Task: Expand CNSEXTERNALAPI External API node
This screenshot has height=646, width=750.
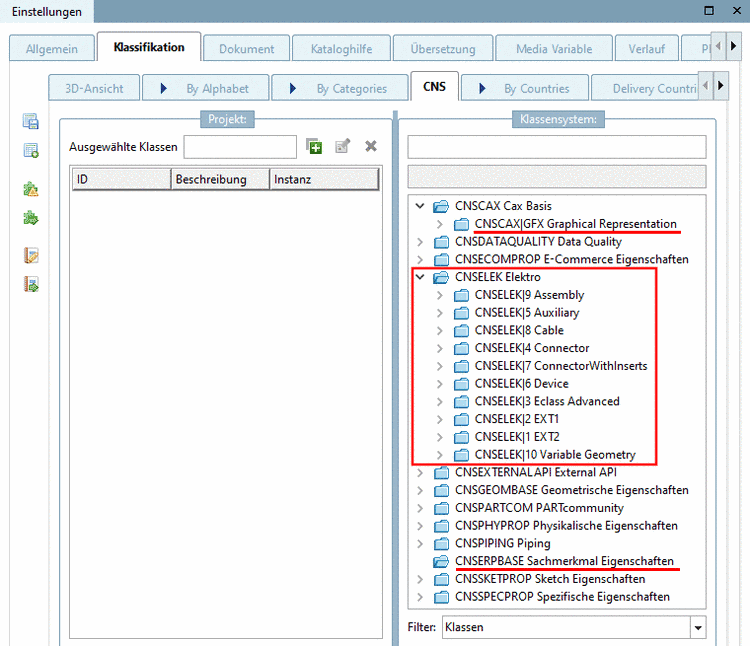Action: pos(420,473)
